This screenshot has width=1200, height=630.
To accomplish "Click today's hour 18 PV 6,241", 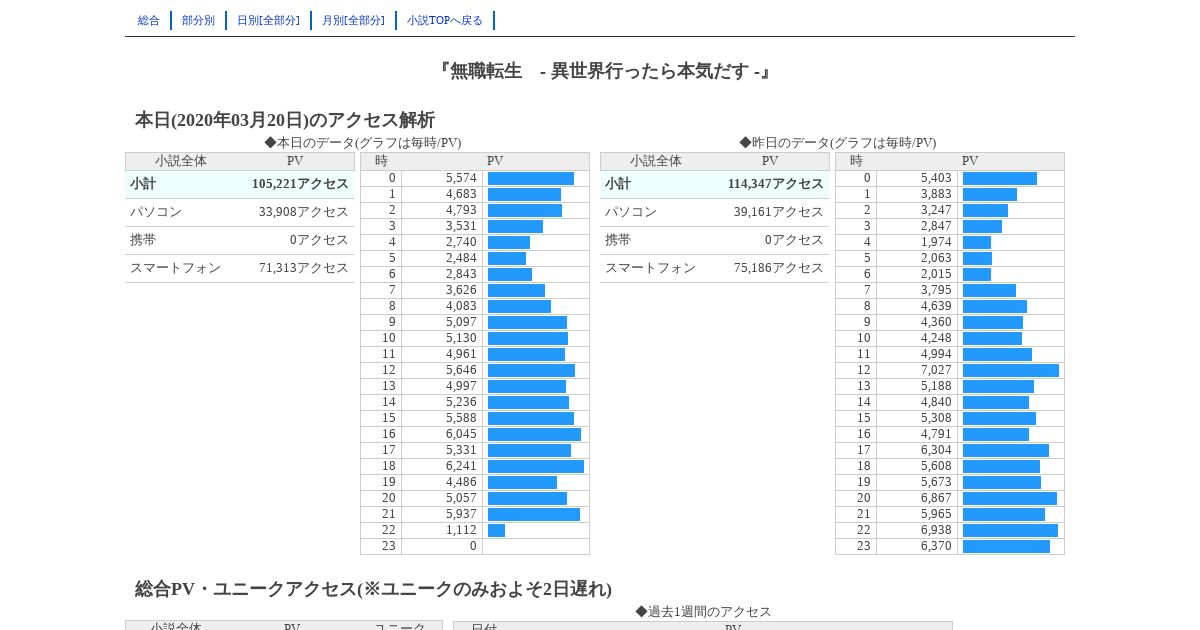I will tap(461, 466).
